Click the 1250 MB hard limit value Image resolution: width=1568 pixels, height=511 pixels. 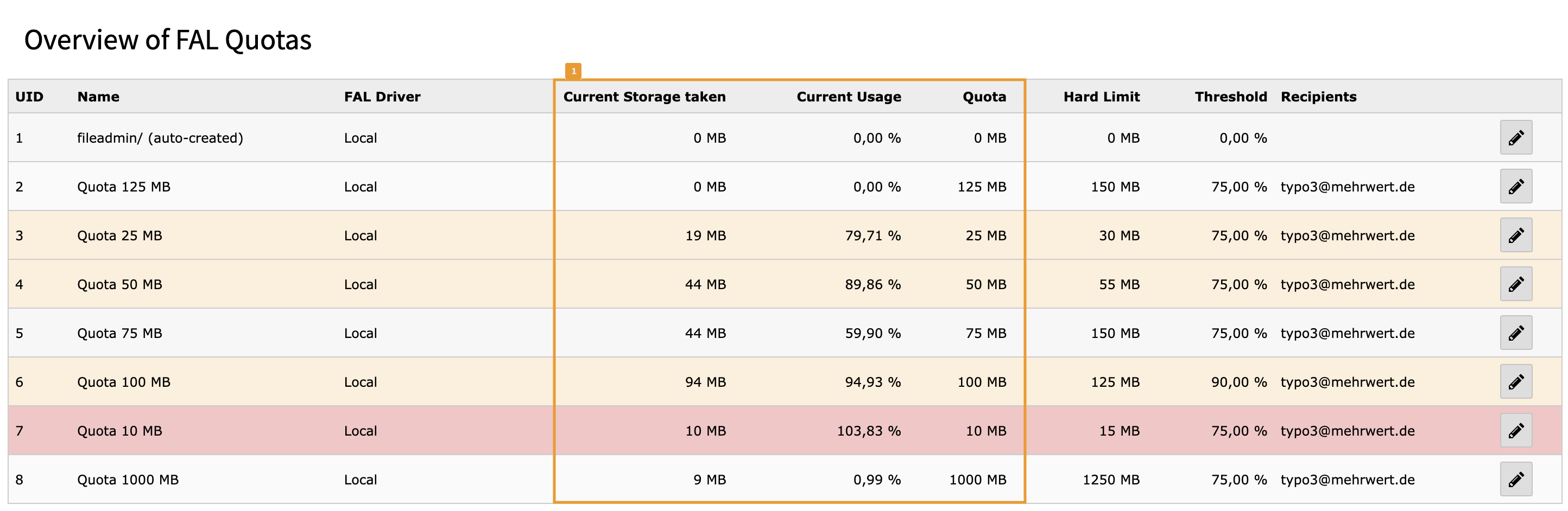coord(1111,480)
